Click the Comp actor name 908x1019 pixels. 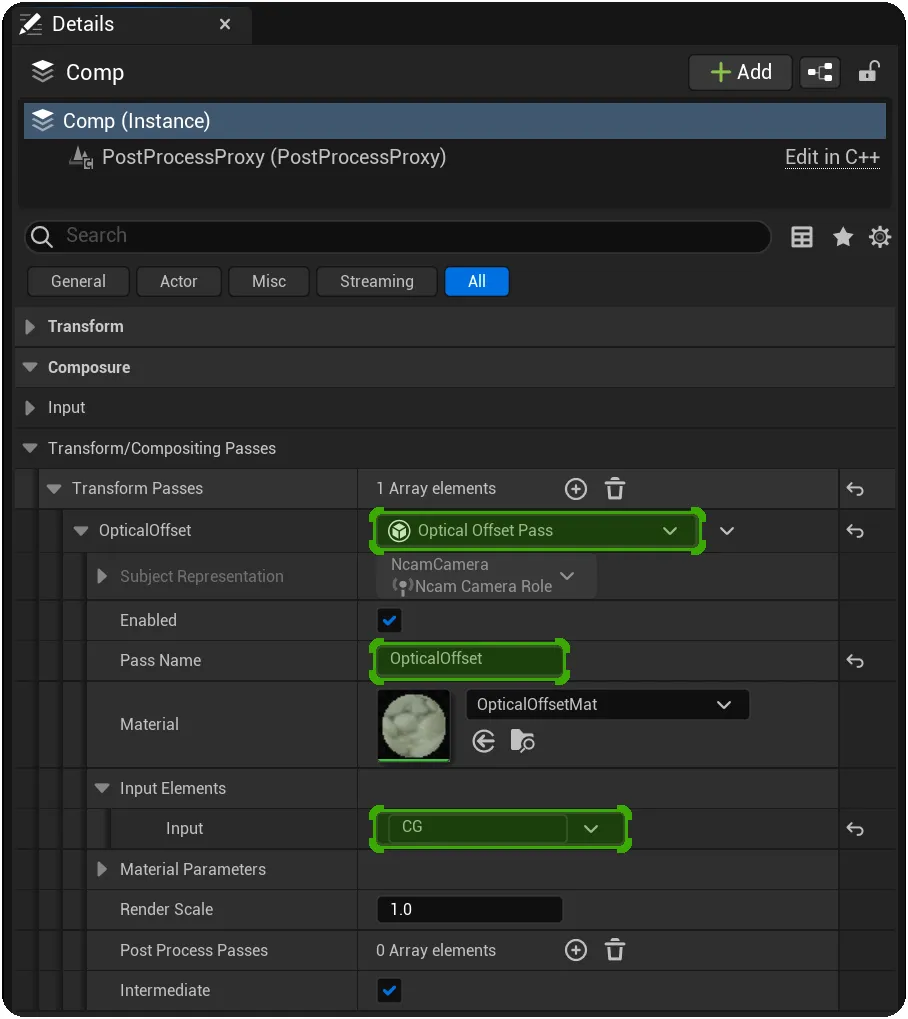pos(94,73)
